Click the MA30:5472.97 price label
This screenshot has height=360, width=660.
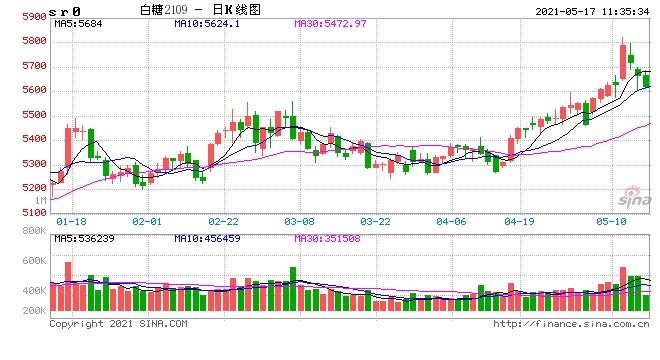(330, 24)
